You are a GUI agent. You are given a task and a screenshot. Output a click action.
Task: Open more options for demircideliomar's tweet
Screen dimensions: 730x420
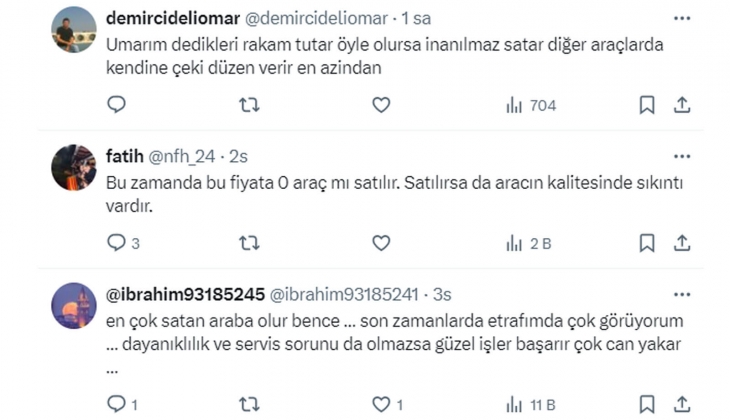click(x=682, y=19)
